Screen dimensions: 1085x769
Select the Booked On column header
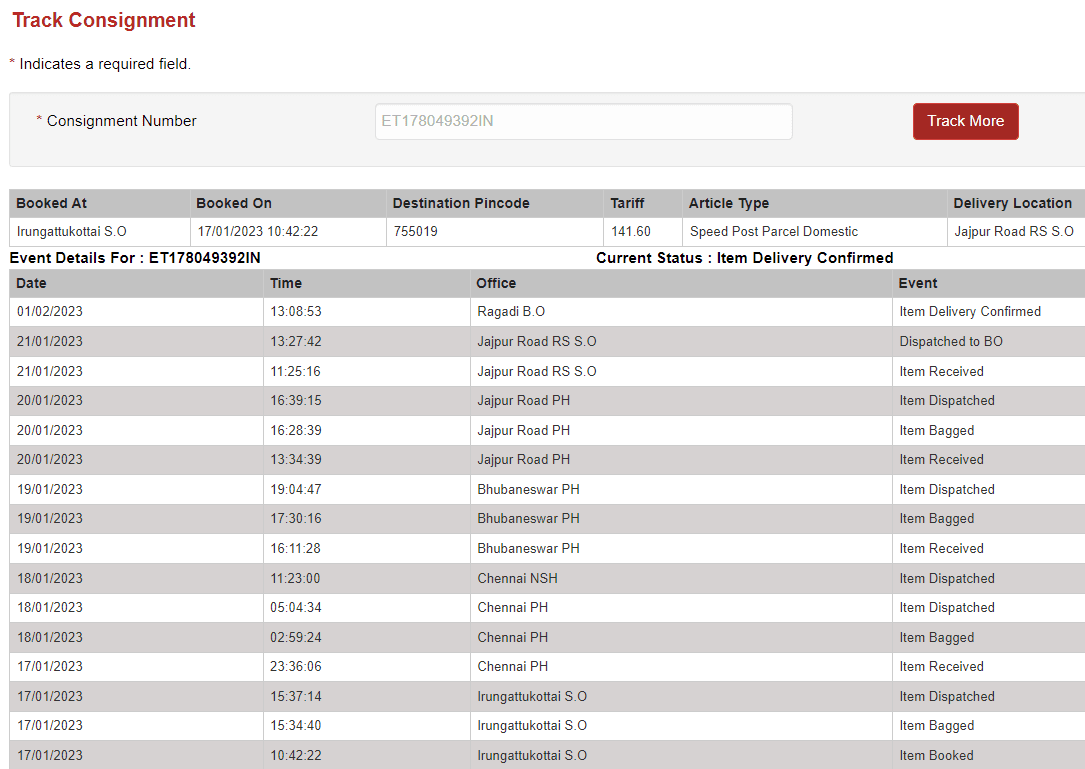tap(234, 203)
